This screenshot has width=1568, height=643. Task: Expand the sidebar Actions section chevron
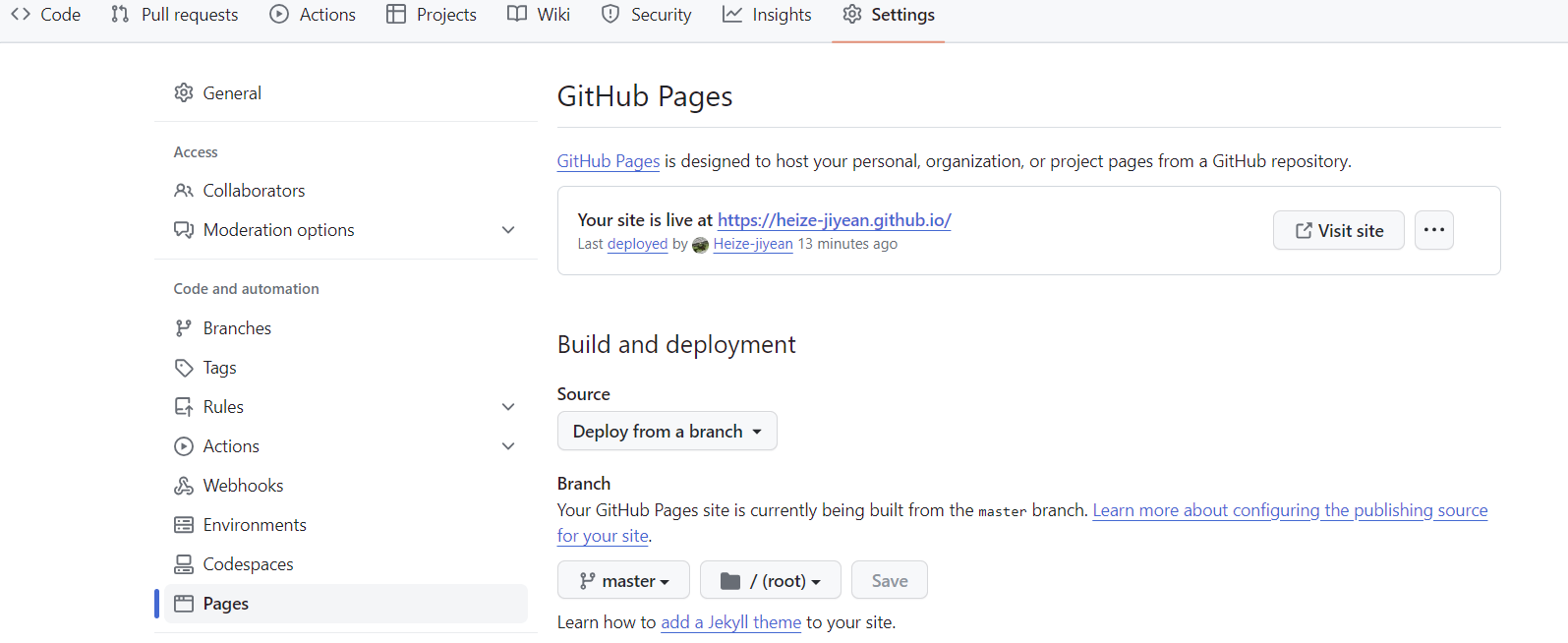point(508,446)
